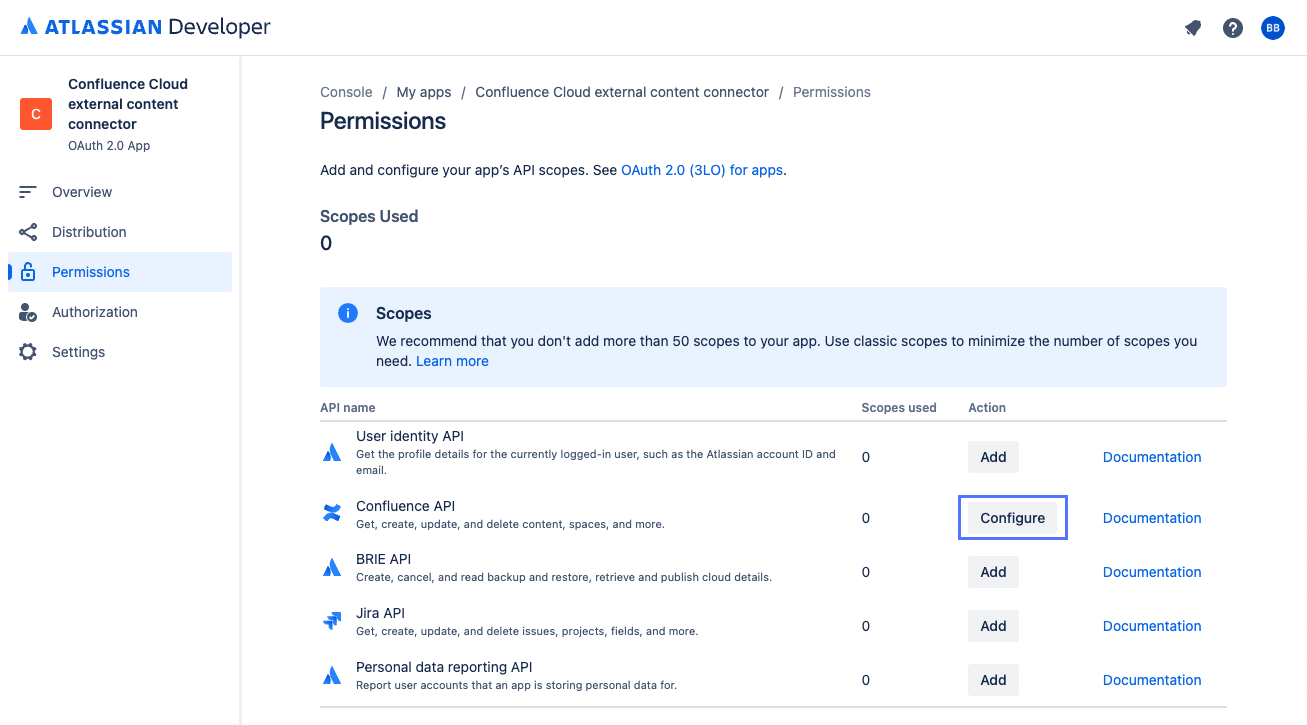Add the Jira API
1307x725 pixels.
click(993, 626)
